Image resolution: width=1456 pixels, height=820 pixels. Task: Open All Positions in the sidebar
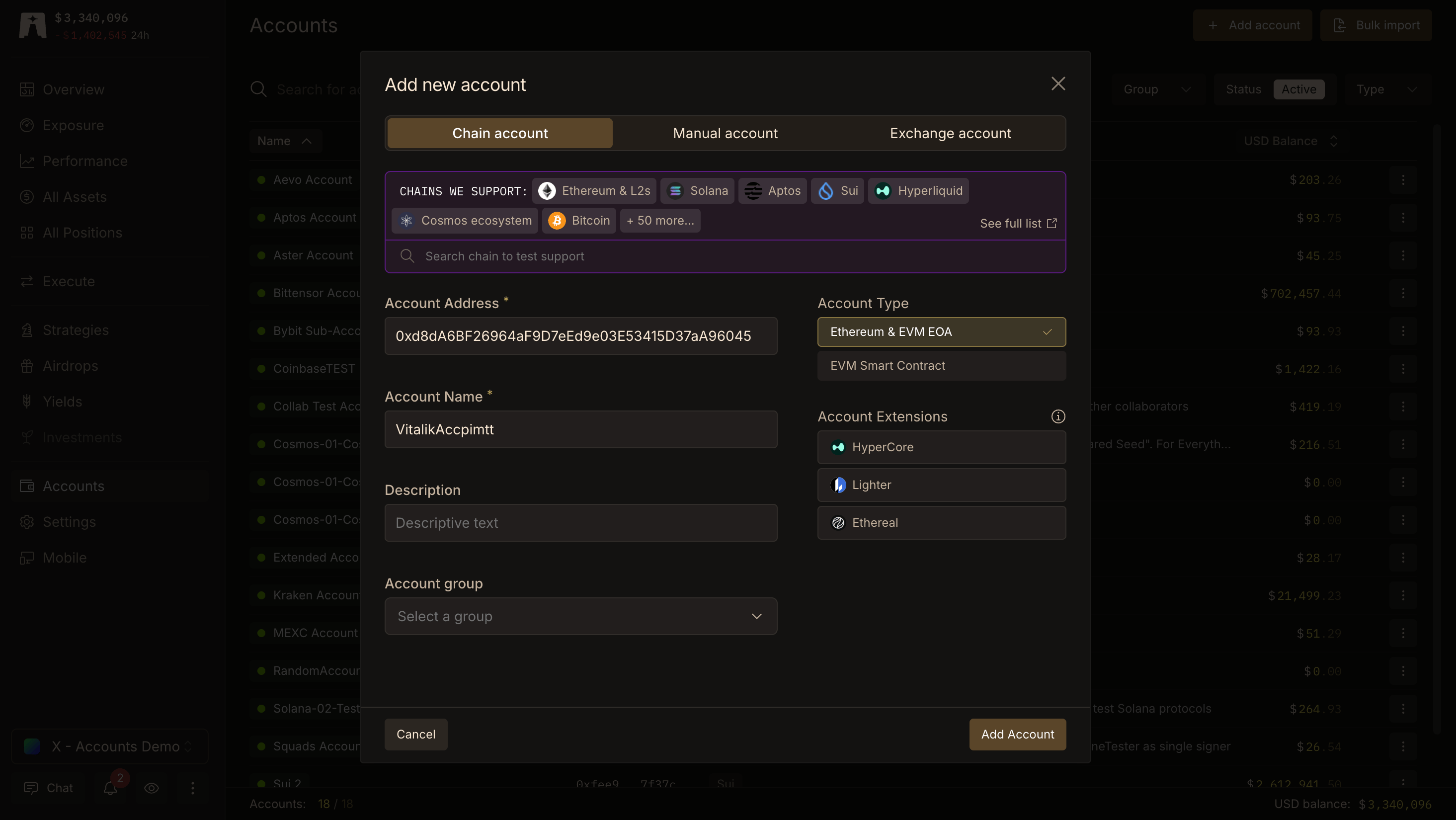tap(110, 233)
